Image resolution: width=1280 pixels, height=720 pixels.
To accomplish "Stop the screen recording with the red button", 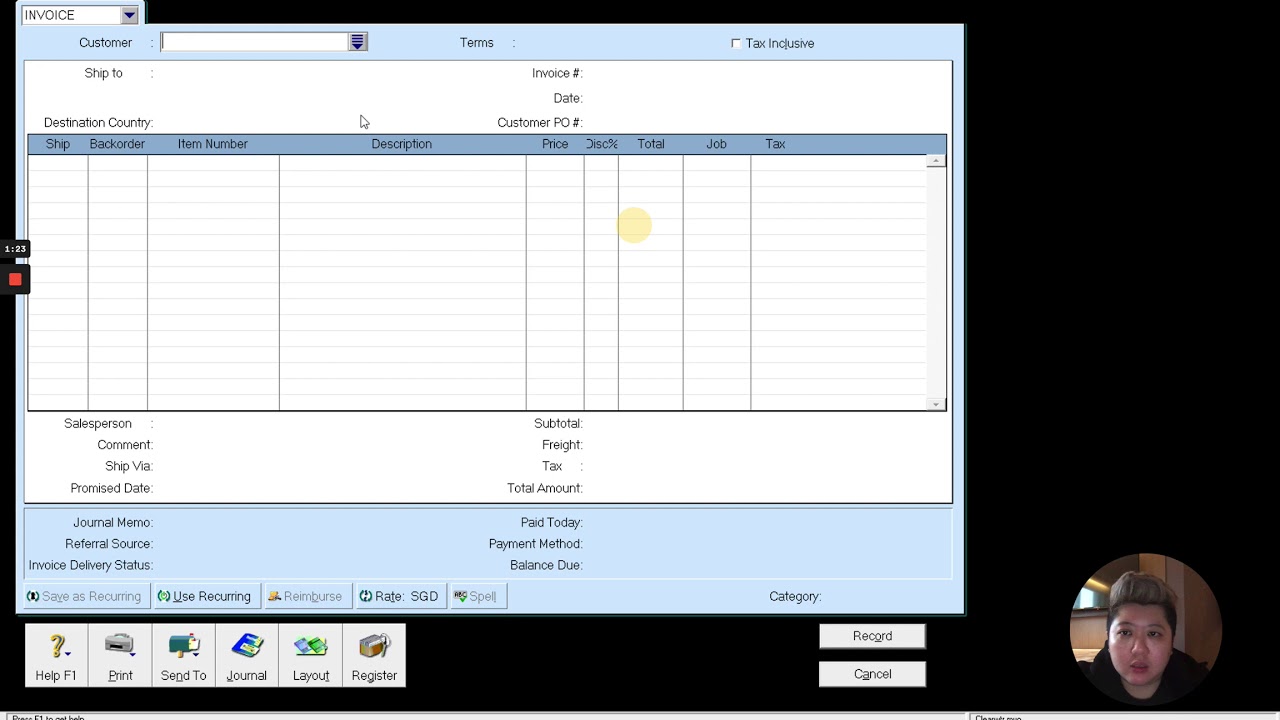I will [x=15, y=279].
